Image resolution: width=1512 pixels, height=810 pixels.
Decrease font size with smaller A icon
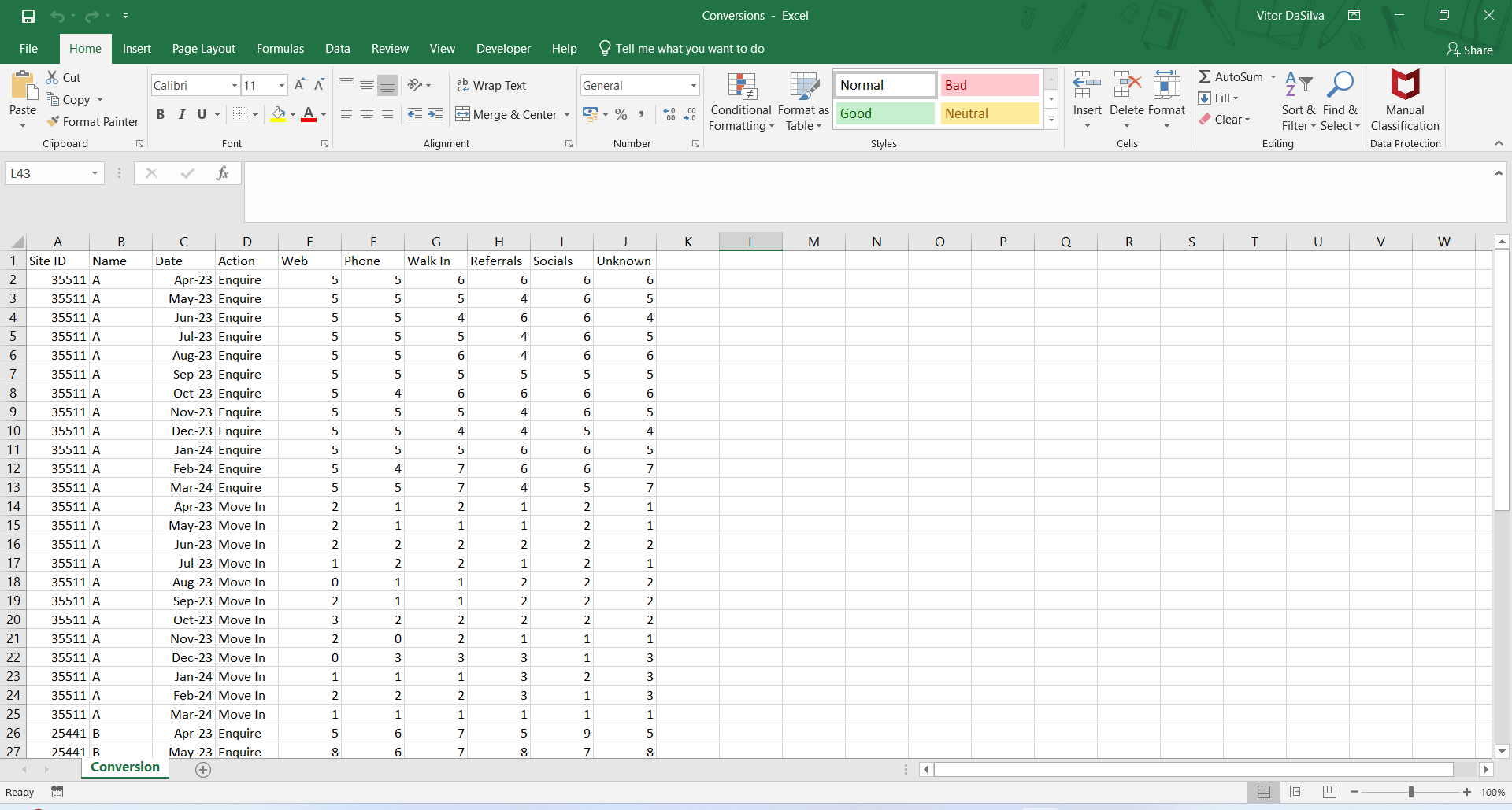[x=319, y=85]
